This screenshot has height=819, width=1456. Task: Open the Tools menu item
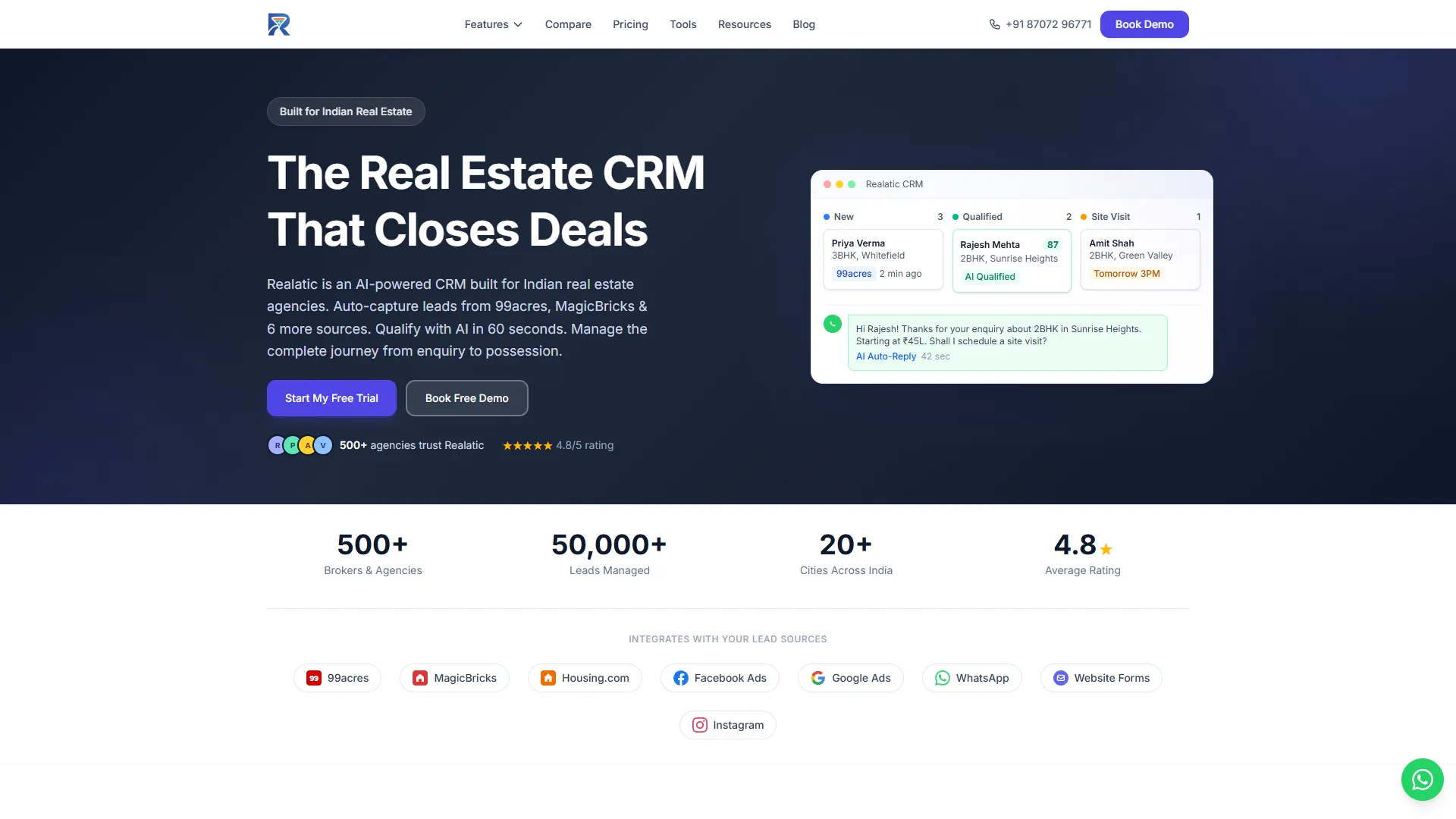pos(682,24)
